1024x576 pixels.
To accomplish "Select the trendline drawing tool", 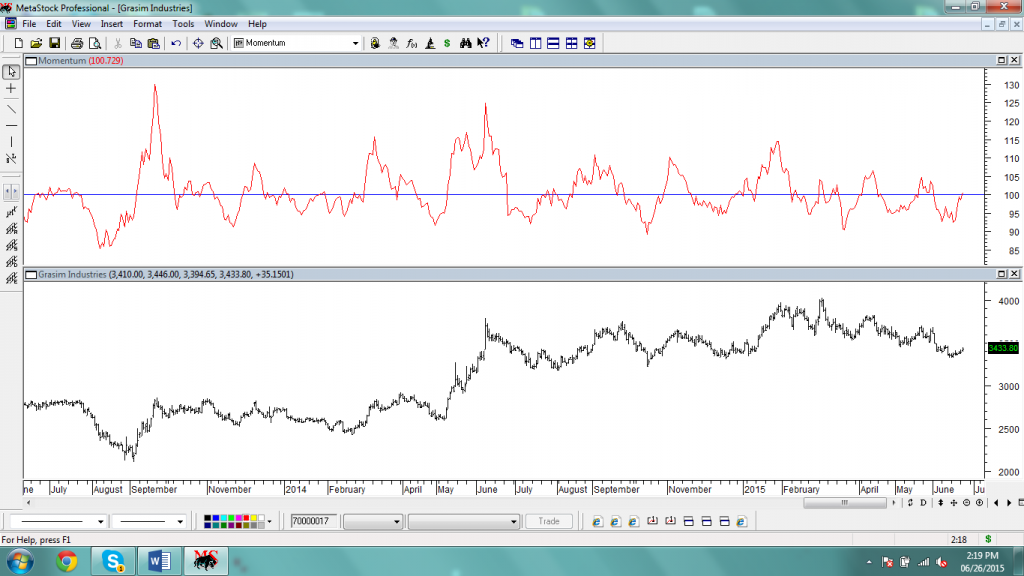I will point(11,108).
